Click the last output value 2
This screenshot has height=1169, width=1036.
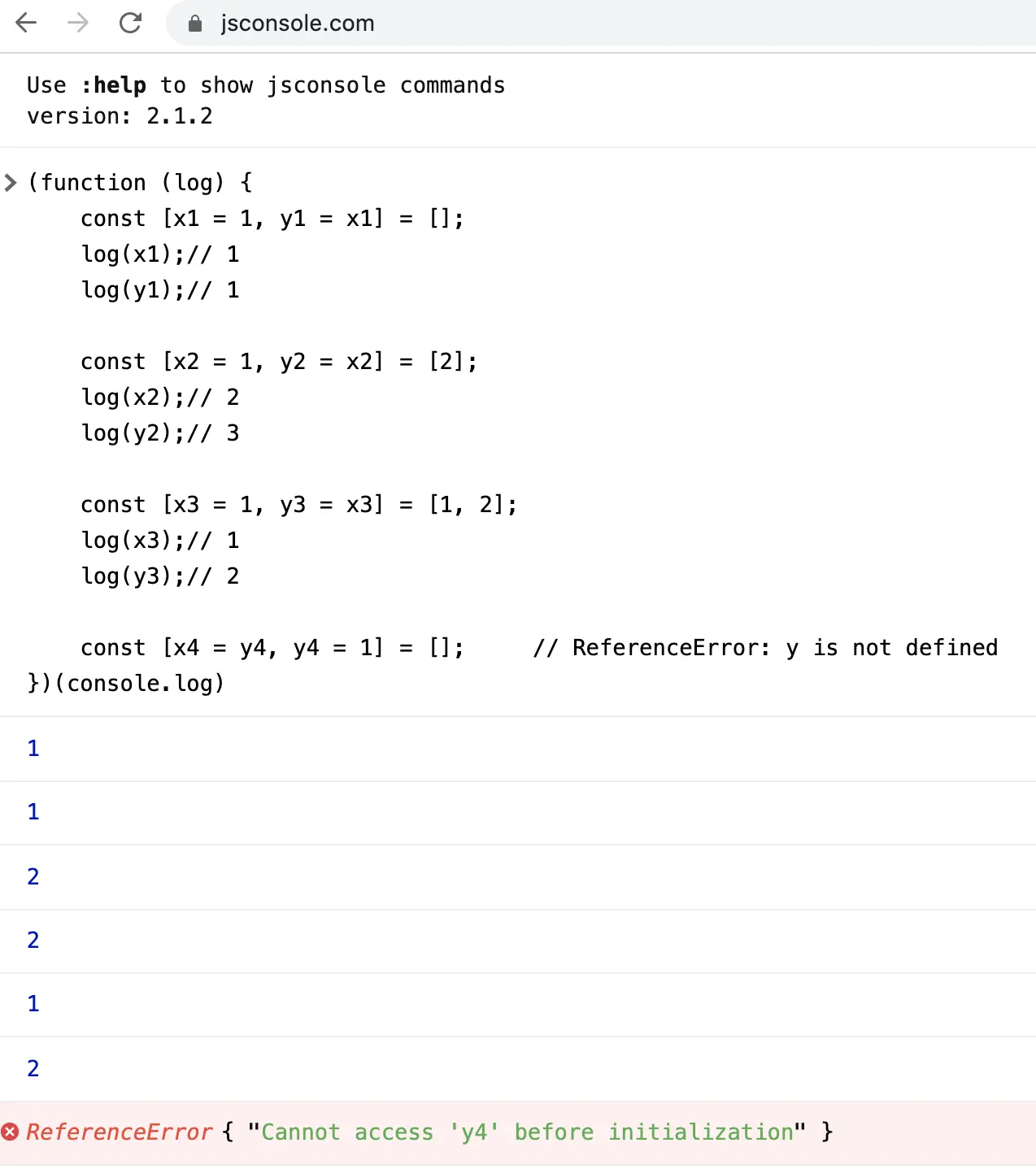click(x=33, y=1068)
